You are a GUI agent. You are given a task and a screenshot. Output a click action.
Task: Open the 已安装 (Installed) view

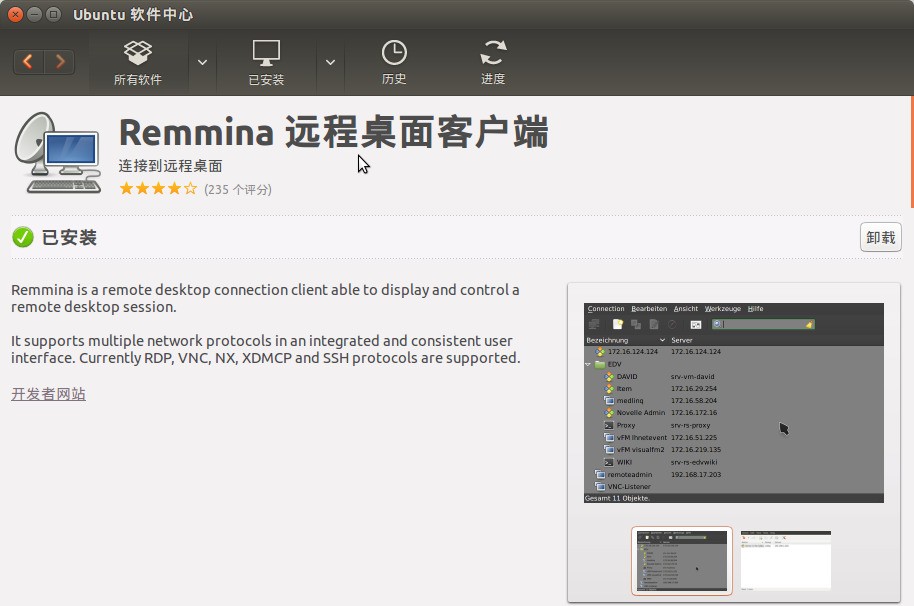tap(266, 63)
